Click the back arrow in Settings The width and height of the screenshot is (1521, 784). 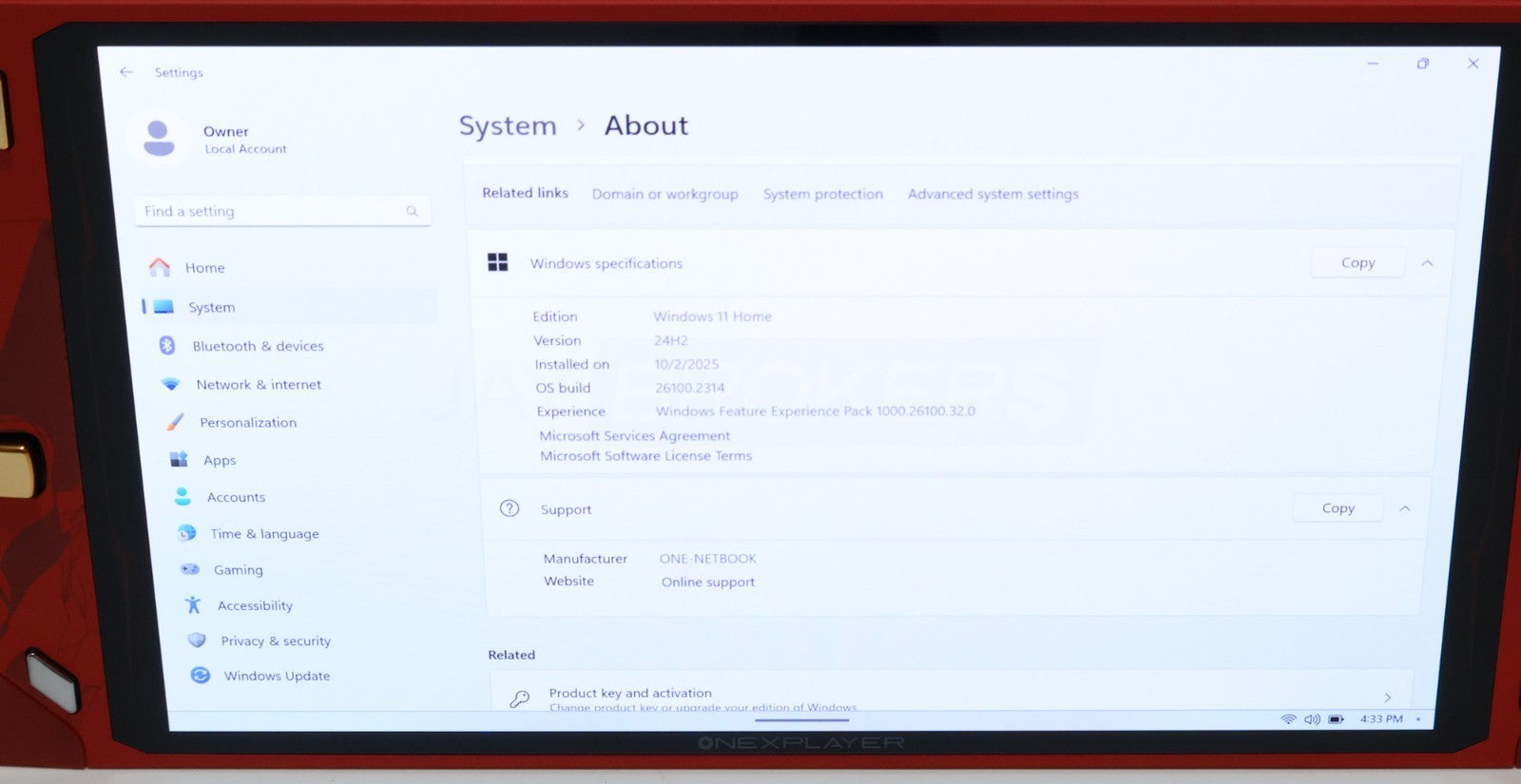click(126, 72)
